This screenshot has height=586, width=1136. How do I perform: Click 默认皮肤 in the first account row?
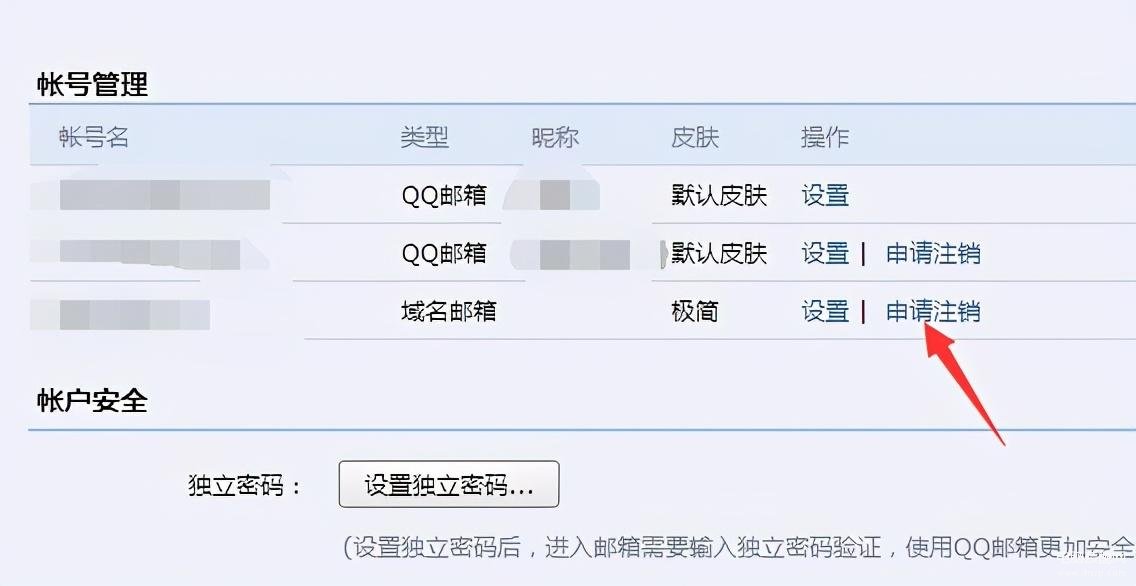(719, 196)
